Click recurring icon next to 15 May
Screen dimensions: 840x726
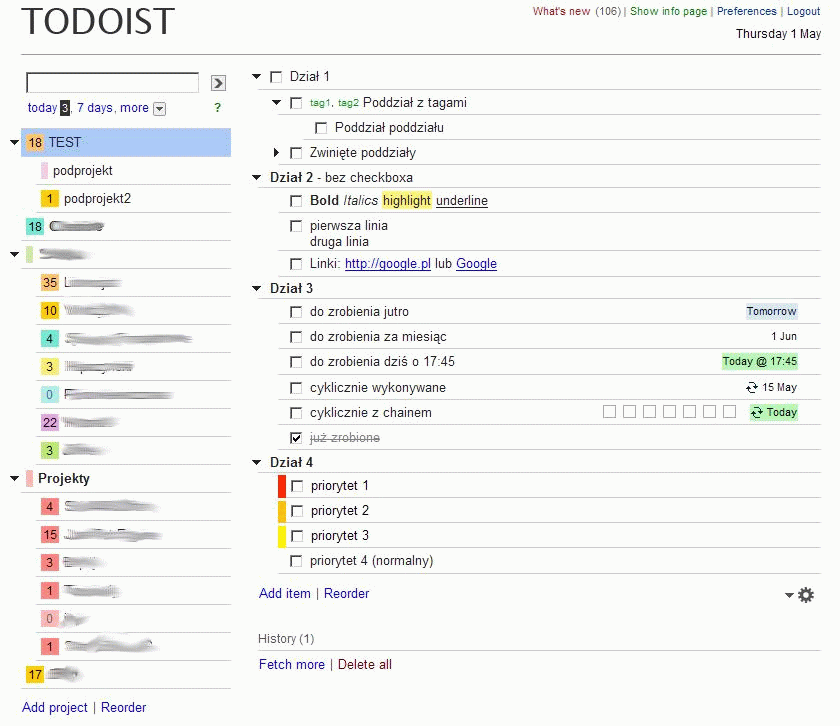[x=752, y=387]
